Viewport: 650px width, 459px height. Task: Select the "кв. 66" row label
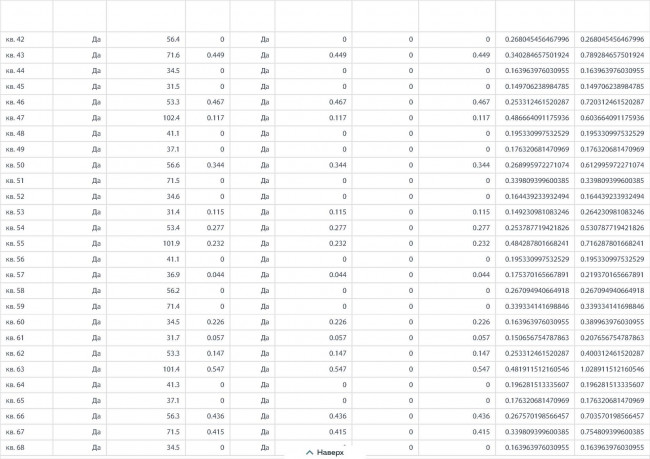click(15, 416)
